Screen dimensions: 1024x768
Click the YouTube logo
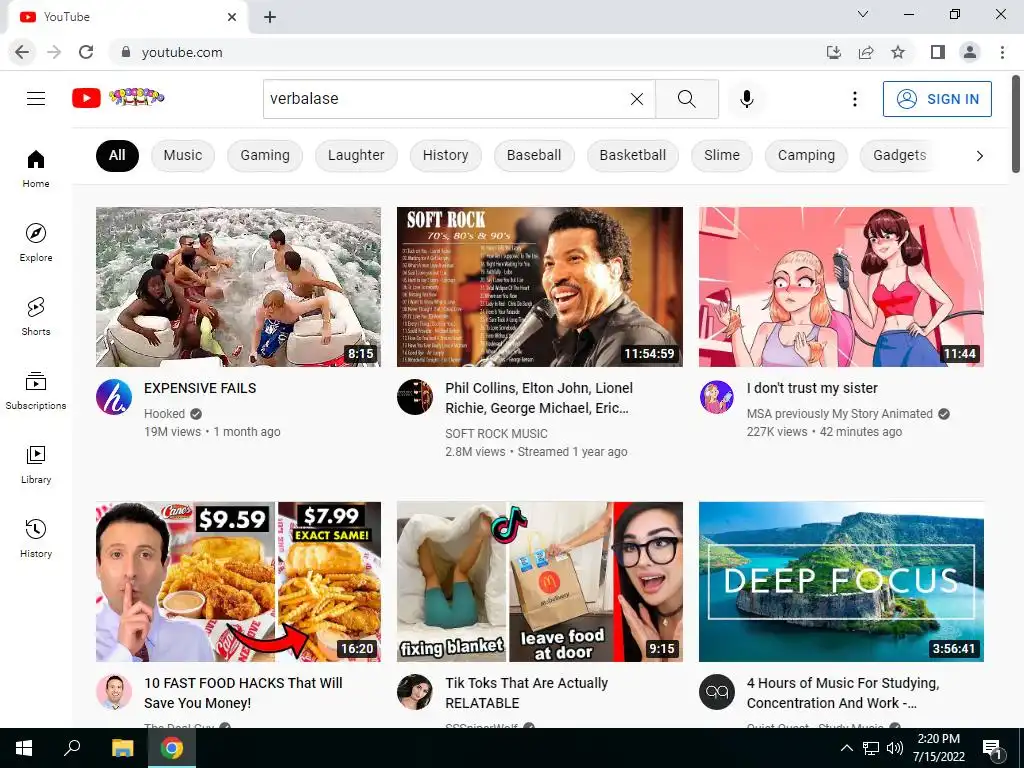click(118, 98)
